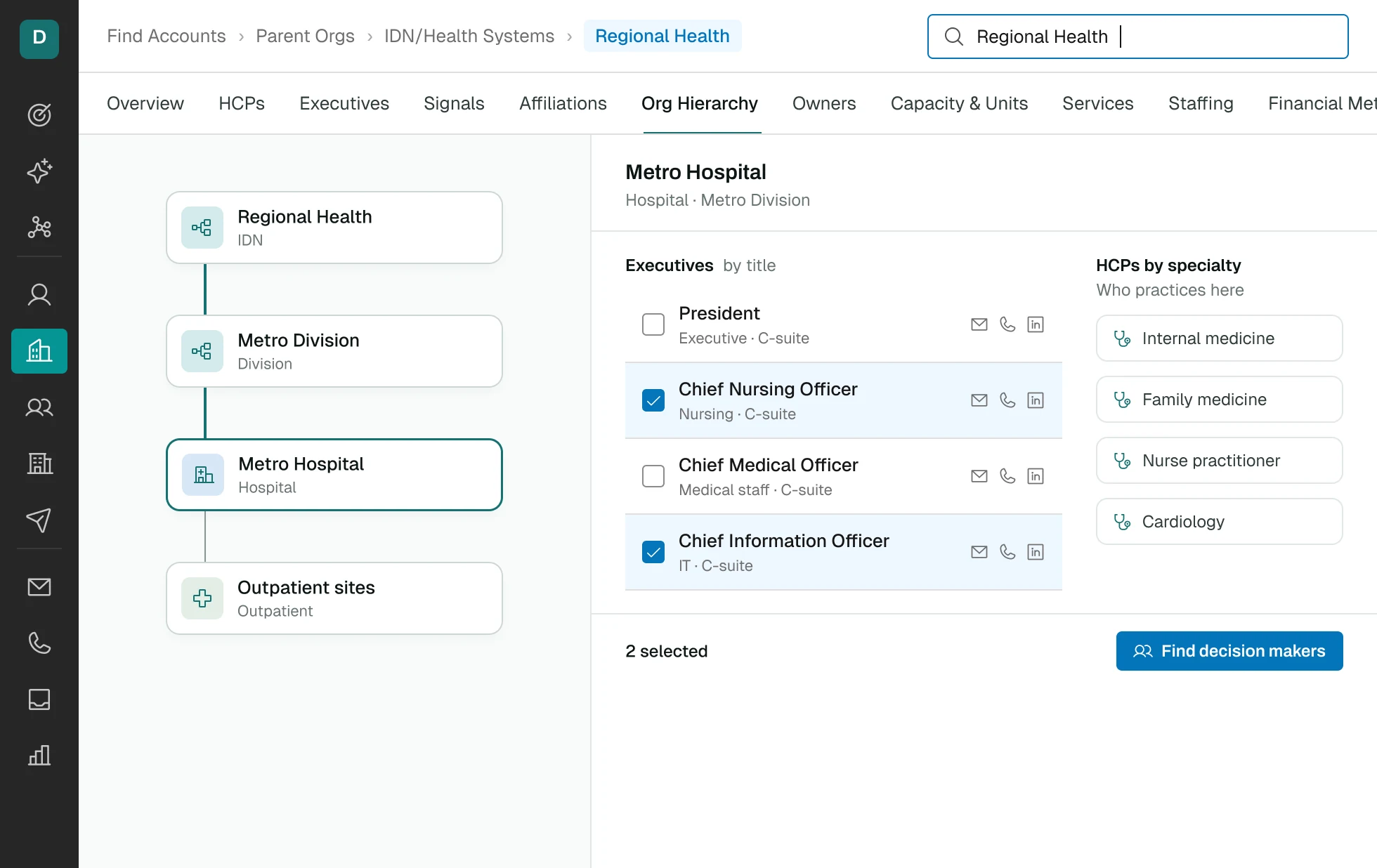Open the single person icon in the sidebar

click(39, 294)
